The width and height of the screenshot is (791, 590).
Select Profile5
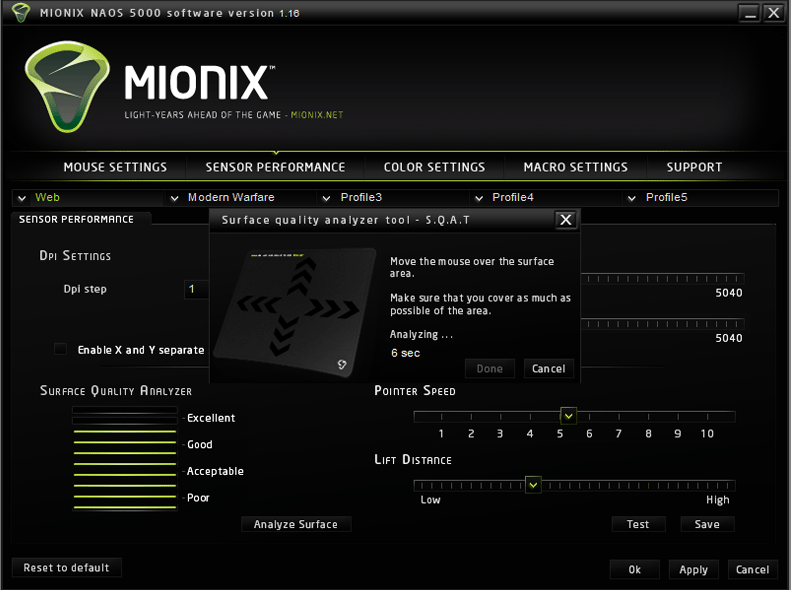click(666, 197)
